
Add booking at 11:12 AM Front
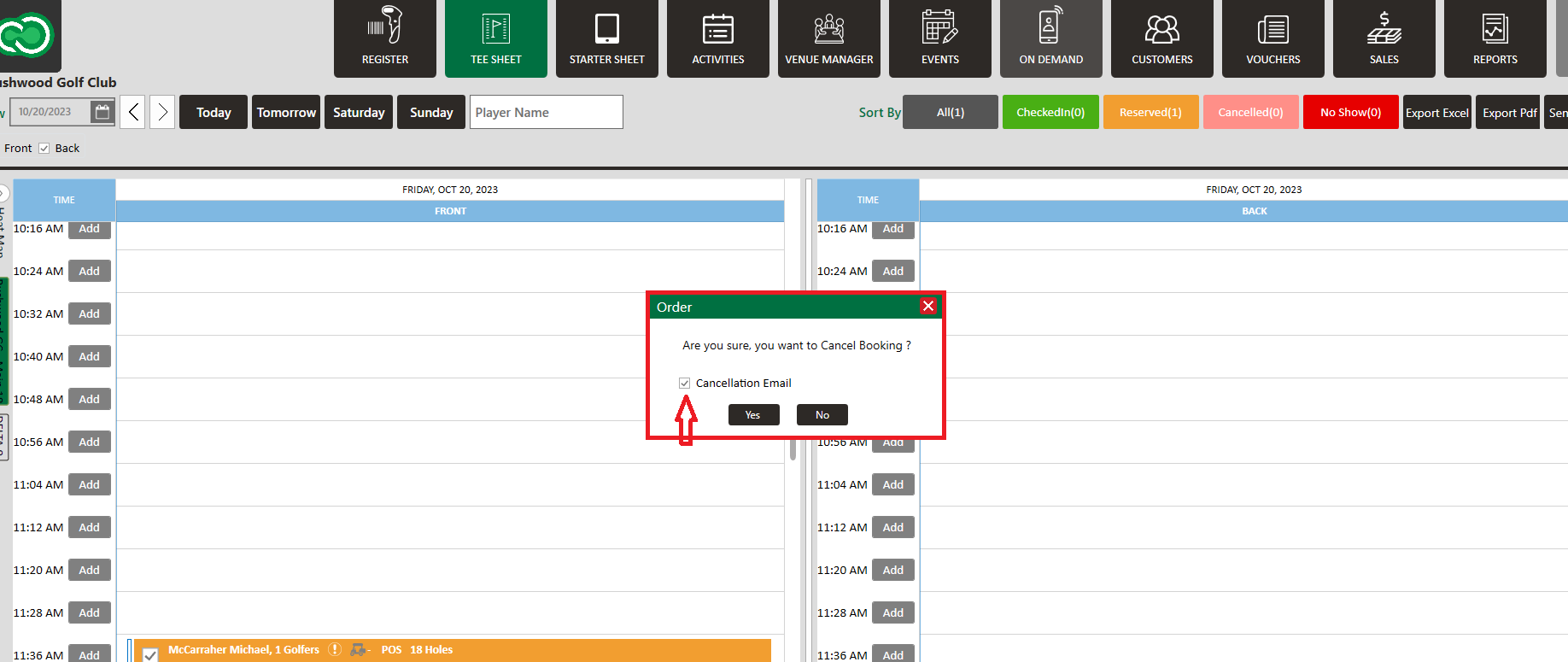pyautogui.click(x=90, y=527)
